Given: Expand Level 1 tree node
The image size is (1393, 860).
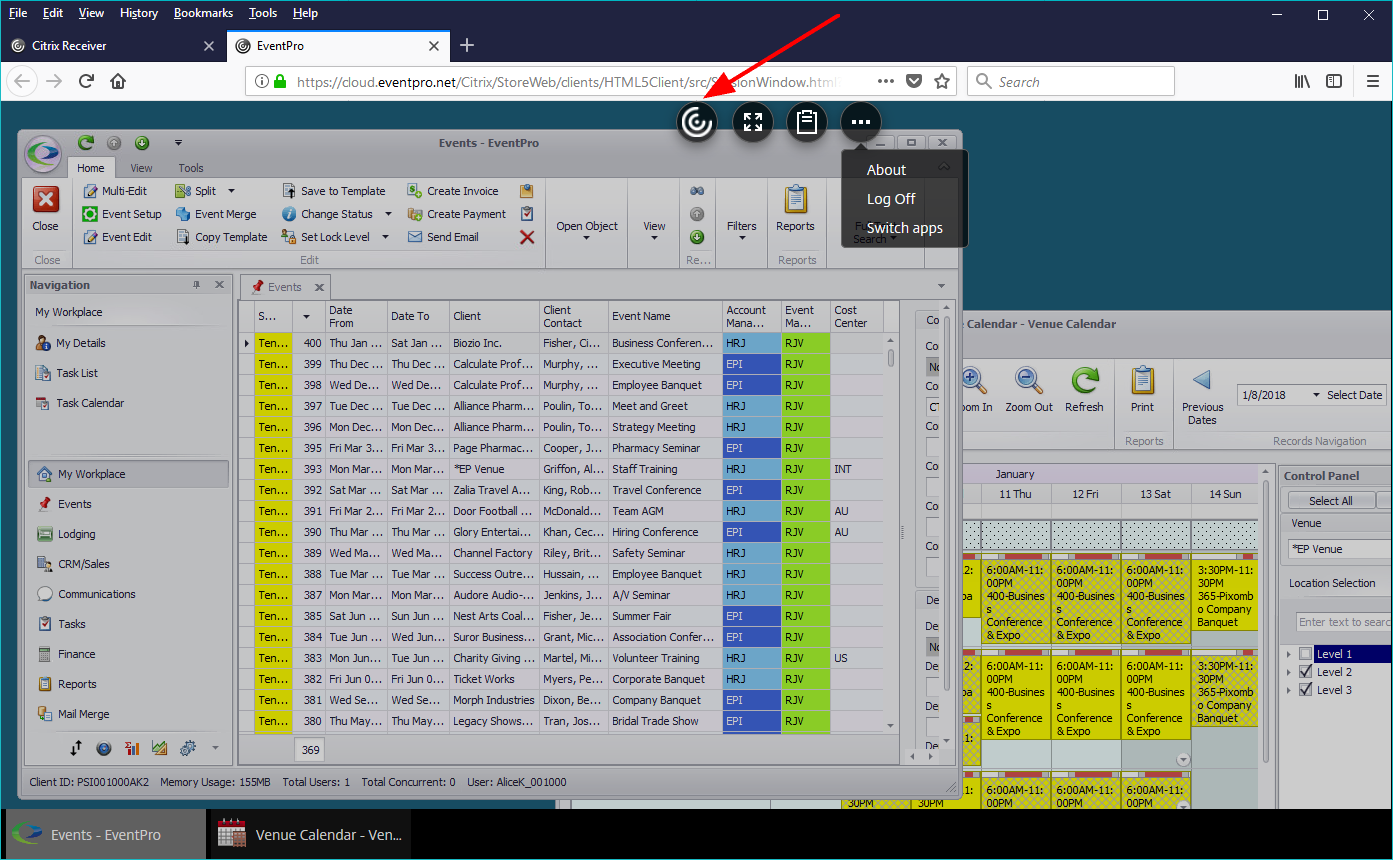Looking at the screenshot, I should [1289, 654].
